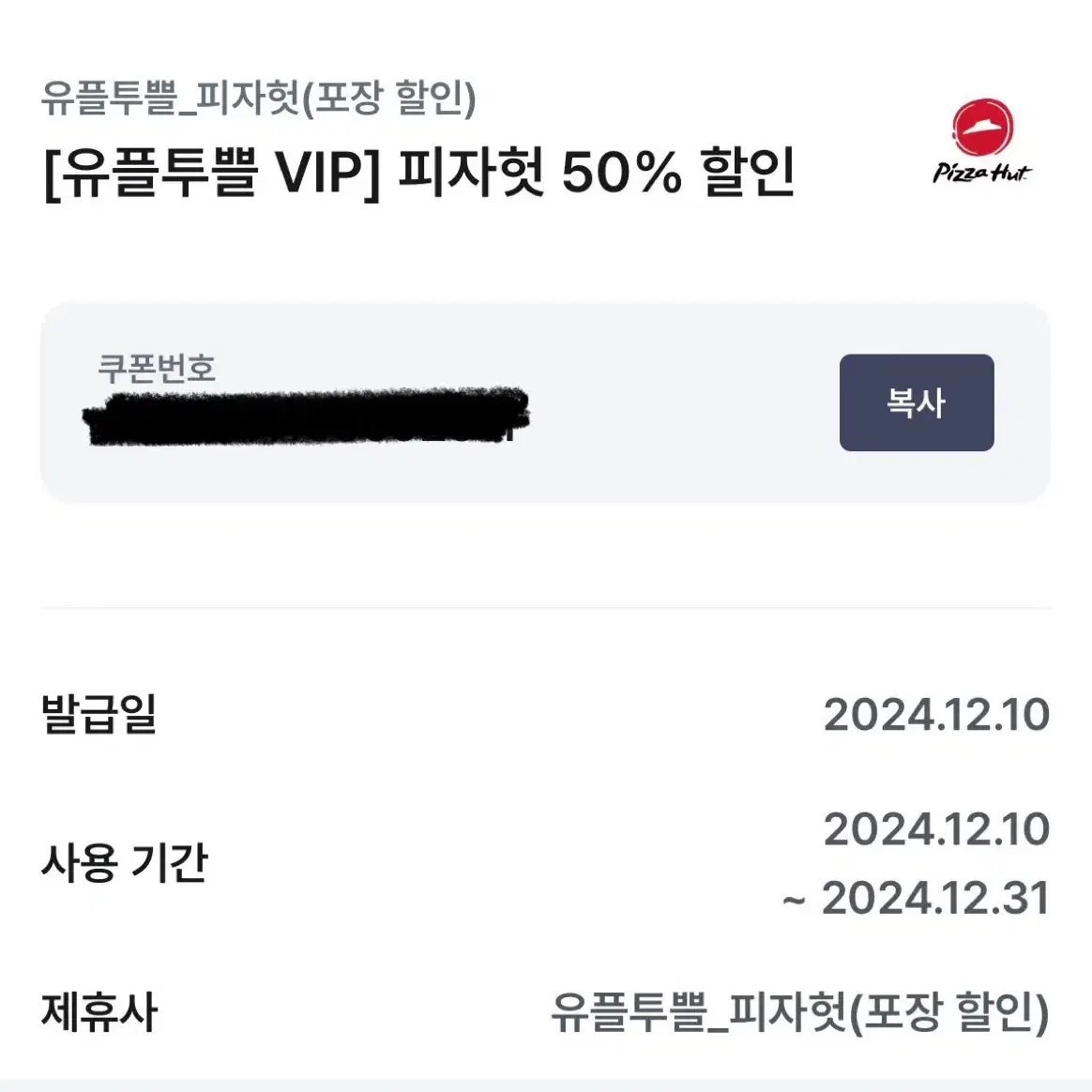Select the issue date 2024.12.10

(936, 715)
